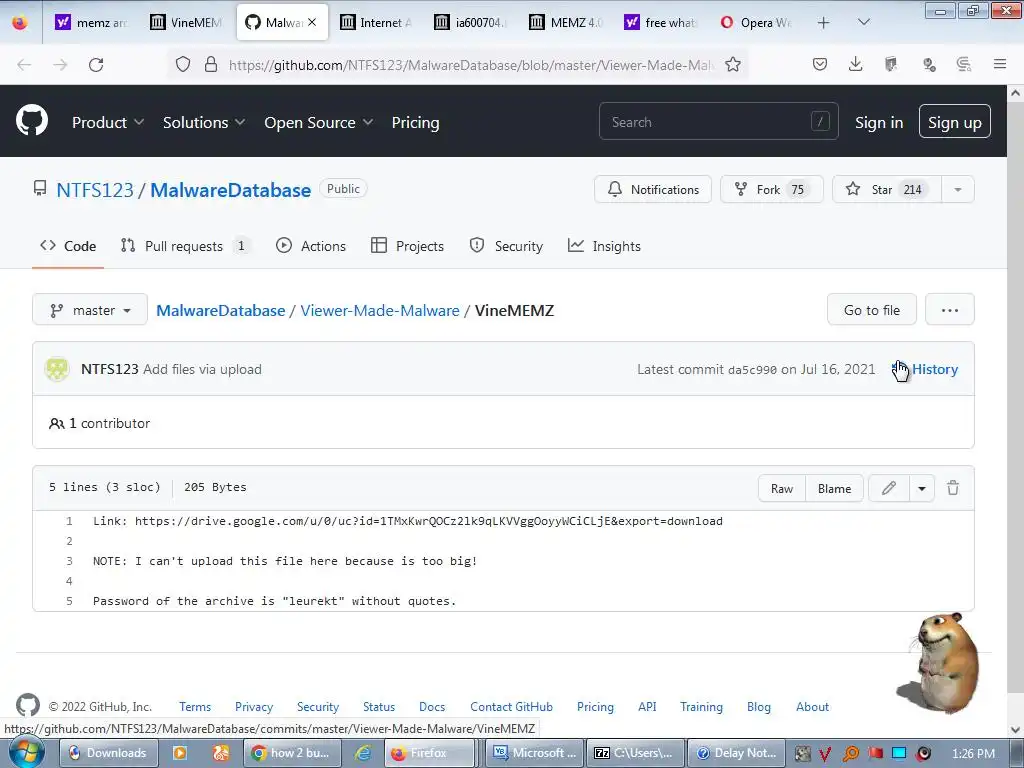
Task: Open the Projects repository tab
Action: click(x=408, y=246)
